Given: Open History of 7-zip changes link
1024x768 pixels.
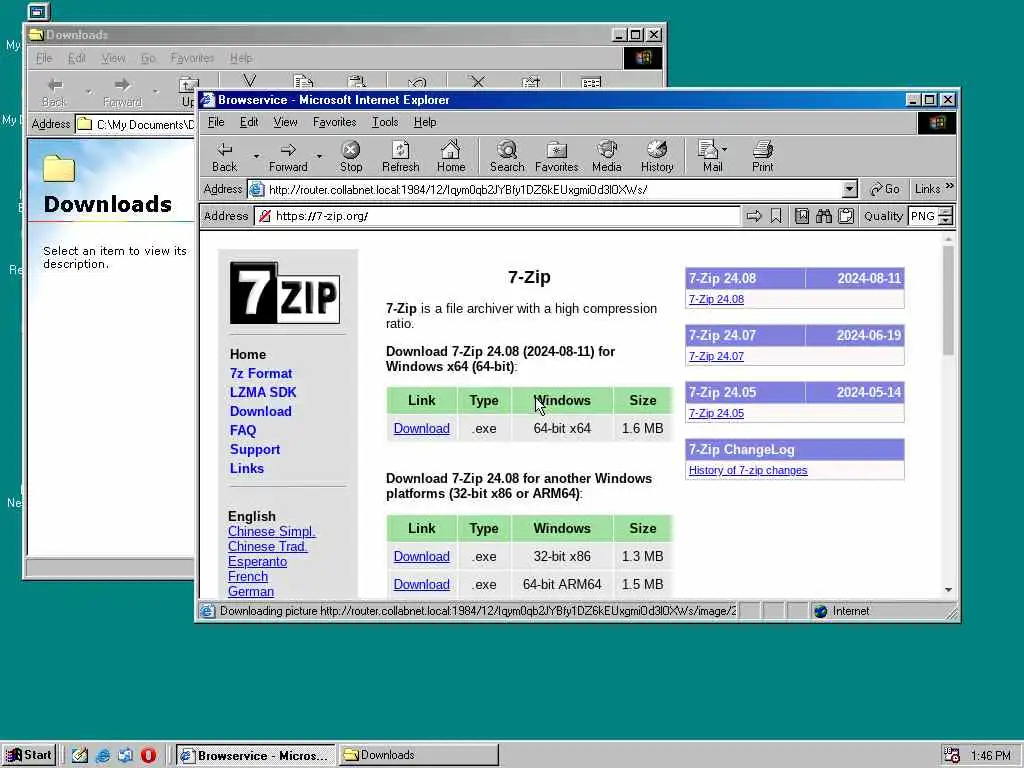Looking at the screenshot, I should coord(748,470).
